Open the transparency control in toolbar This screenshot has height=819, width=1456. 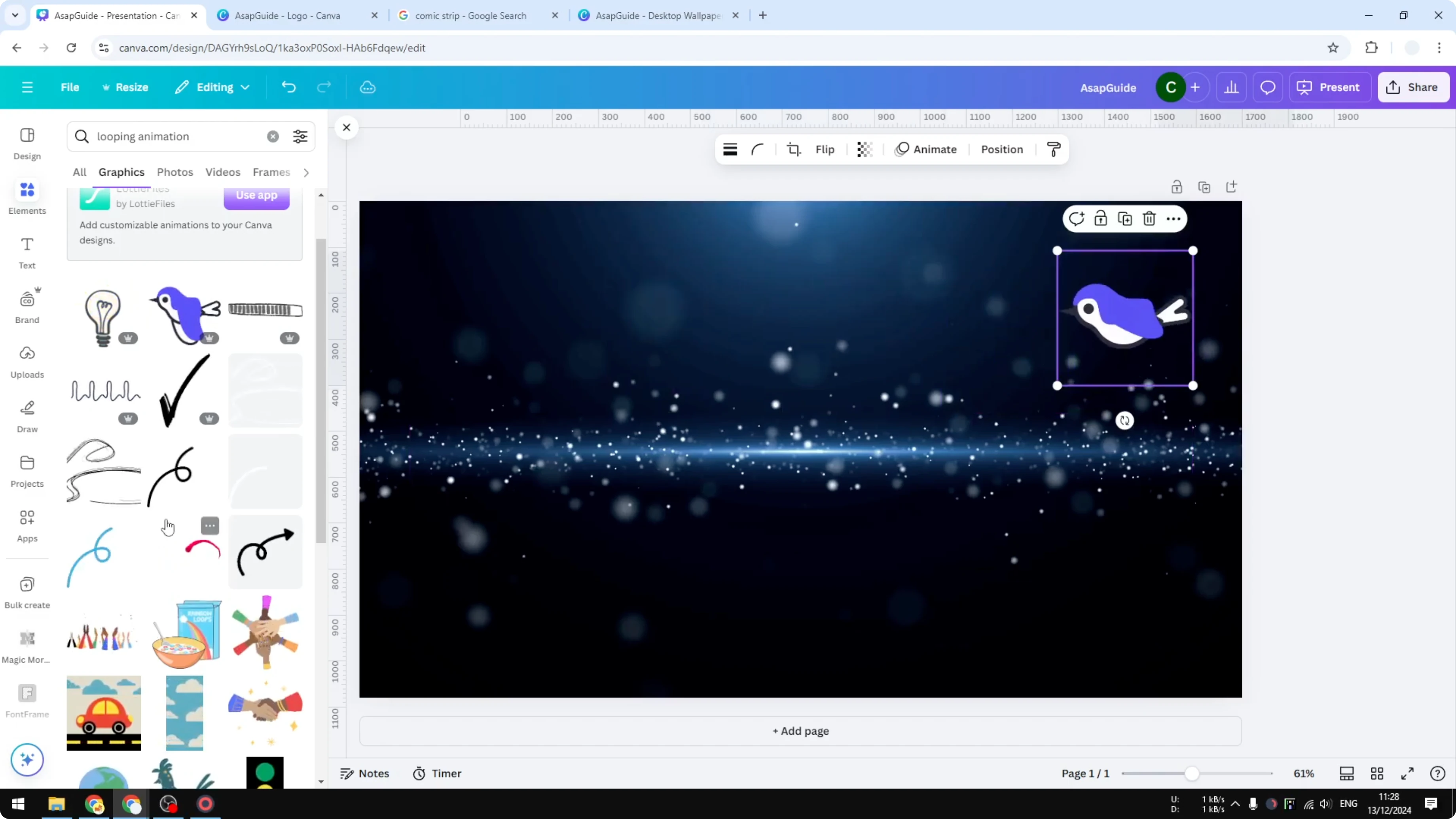click(x=864, y=149)
